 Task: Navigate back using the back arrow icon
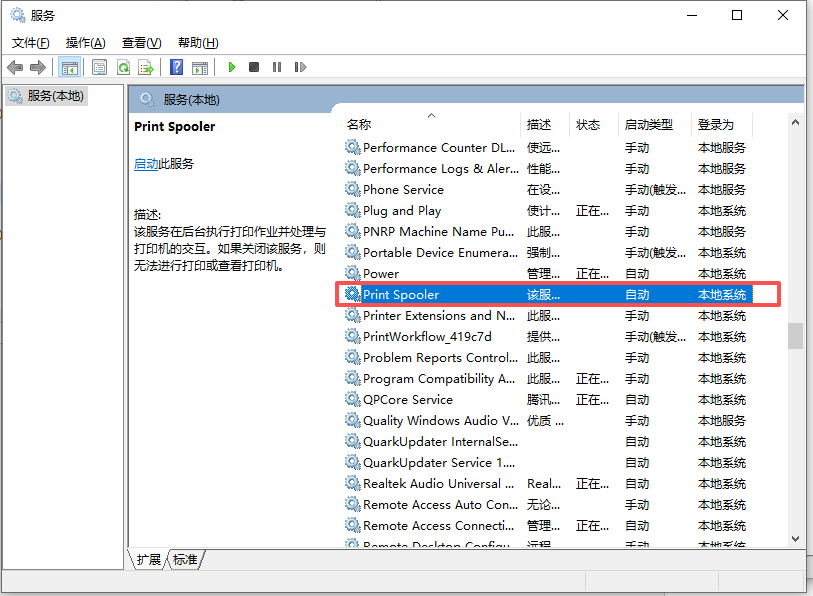(x=15, y=67)
